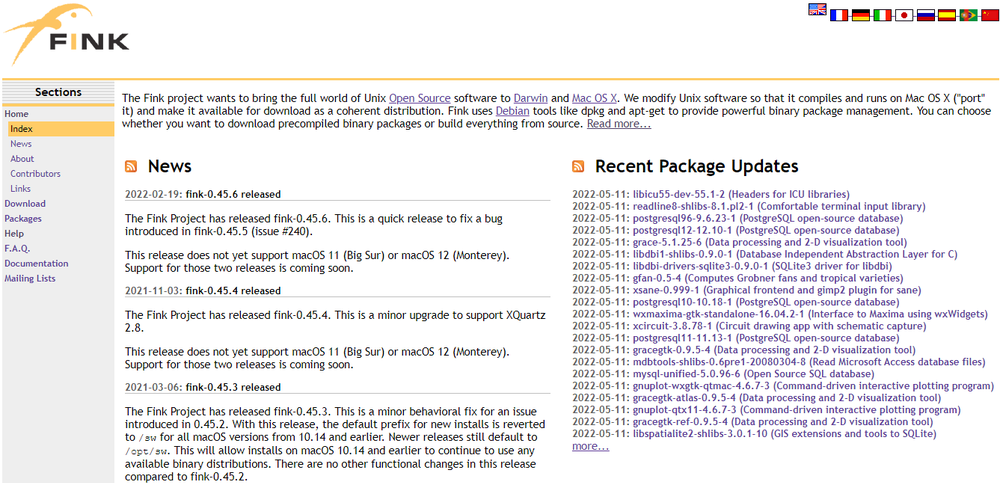Open the grace-5.1.25-6 package link
Image resolution: width=1000 pixels, height=483 pixels.
(x=770, y=242)
